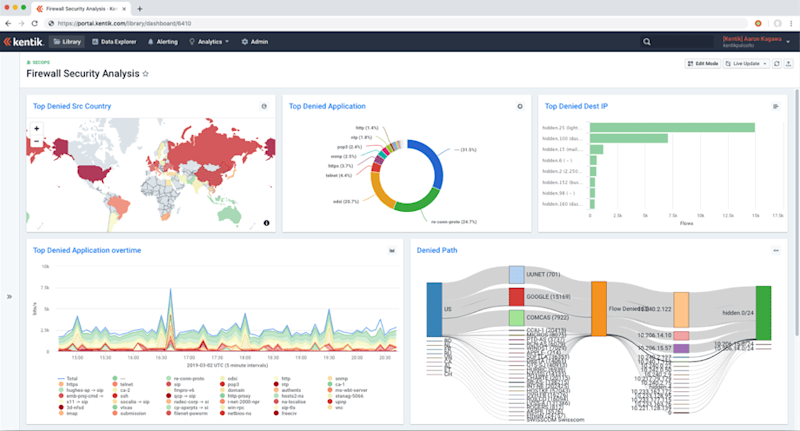Open the Aaron Kagawa user menu
This screenshot has height=431, width=800.
click(755, 42)
